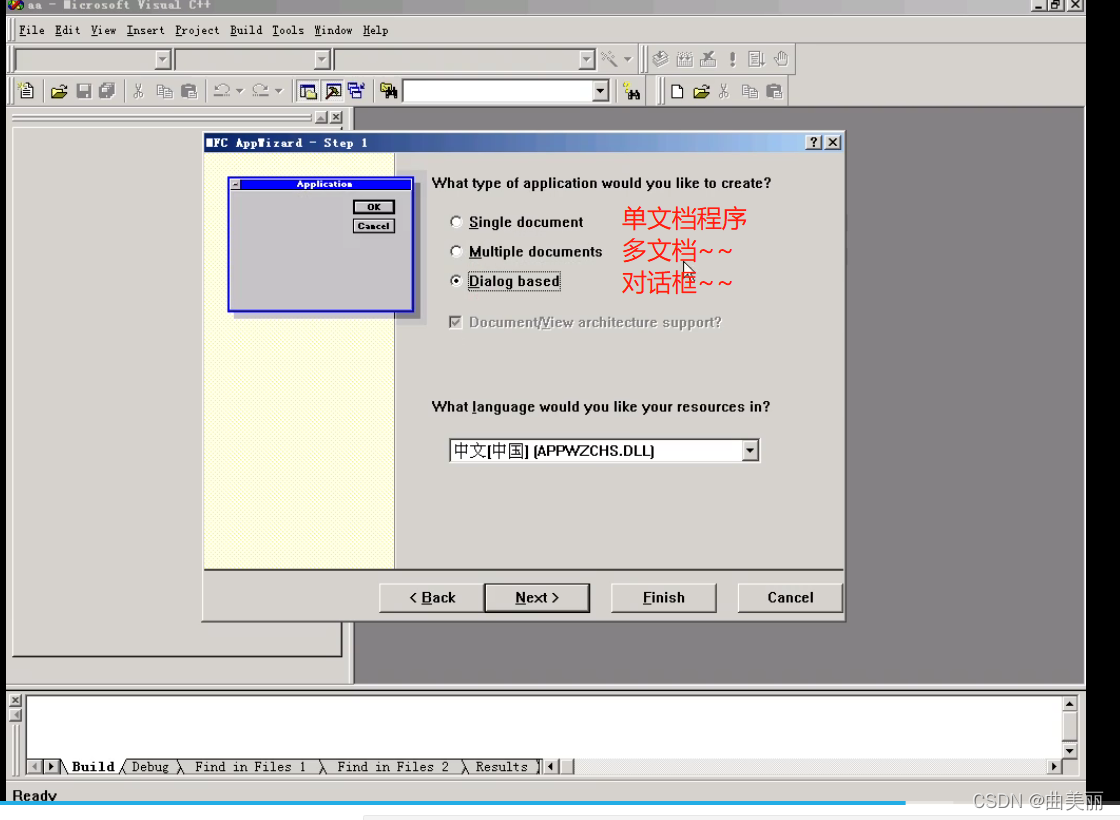The height and width of the screenshot is (820, 1120).
Task: Open the Build menu
Action: click(x=246, y=30)
